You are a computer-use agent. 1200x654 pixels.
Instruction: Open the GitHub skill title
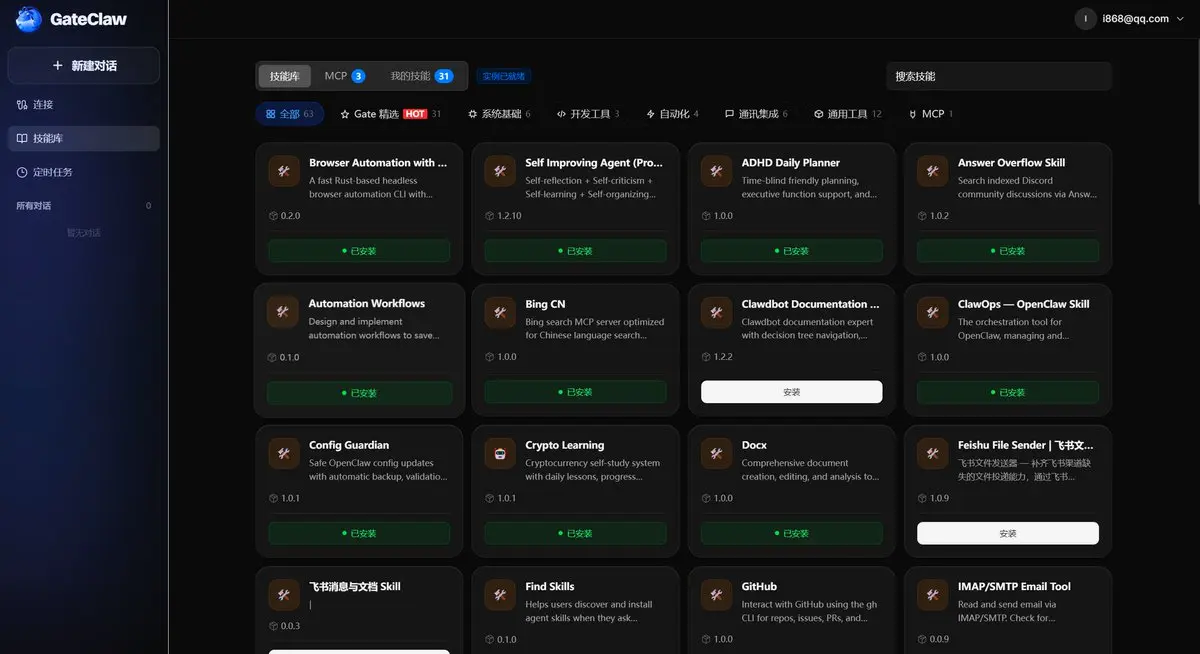click(759, 586)
